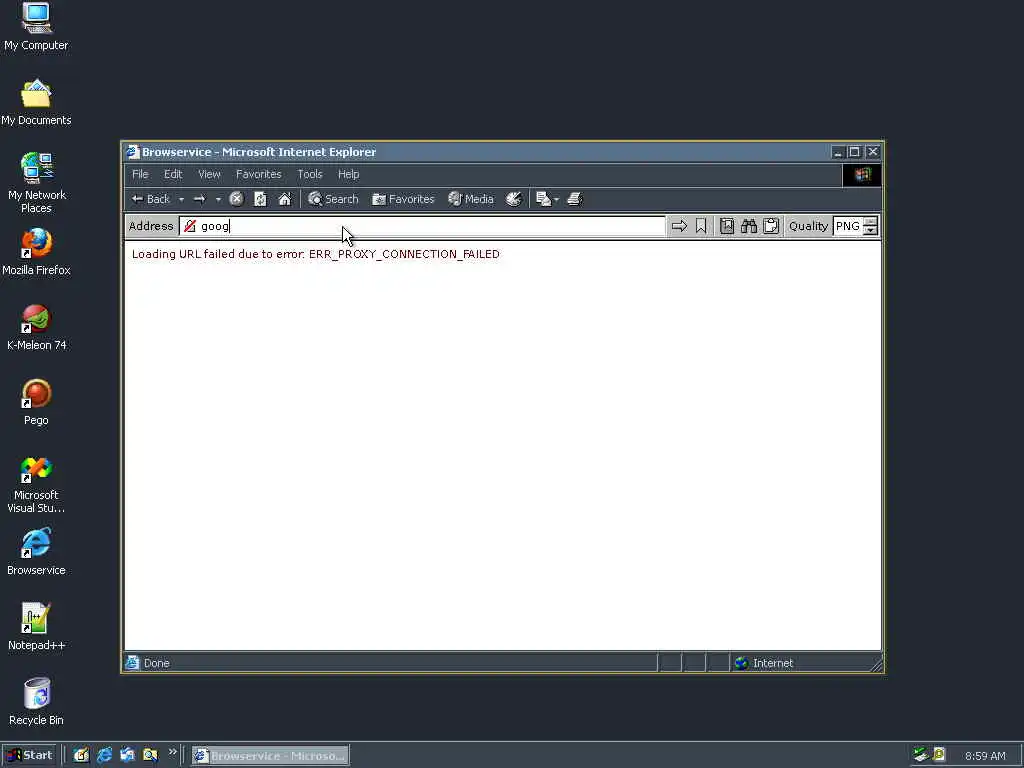Click the crossed-out page icon in address bar

click(189, 226)
